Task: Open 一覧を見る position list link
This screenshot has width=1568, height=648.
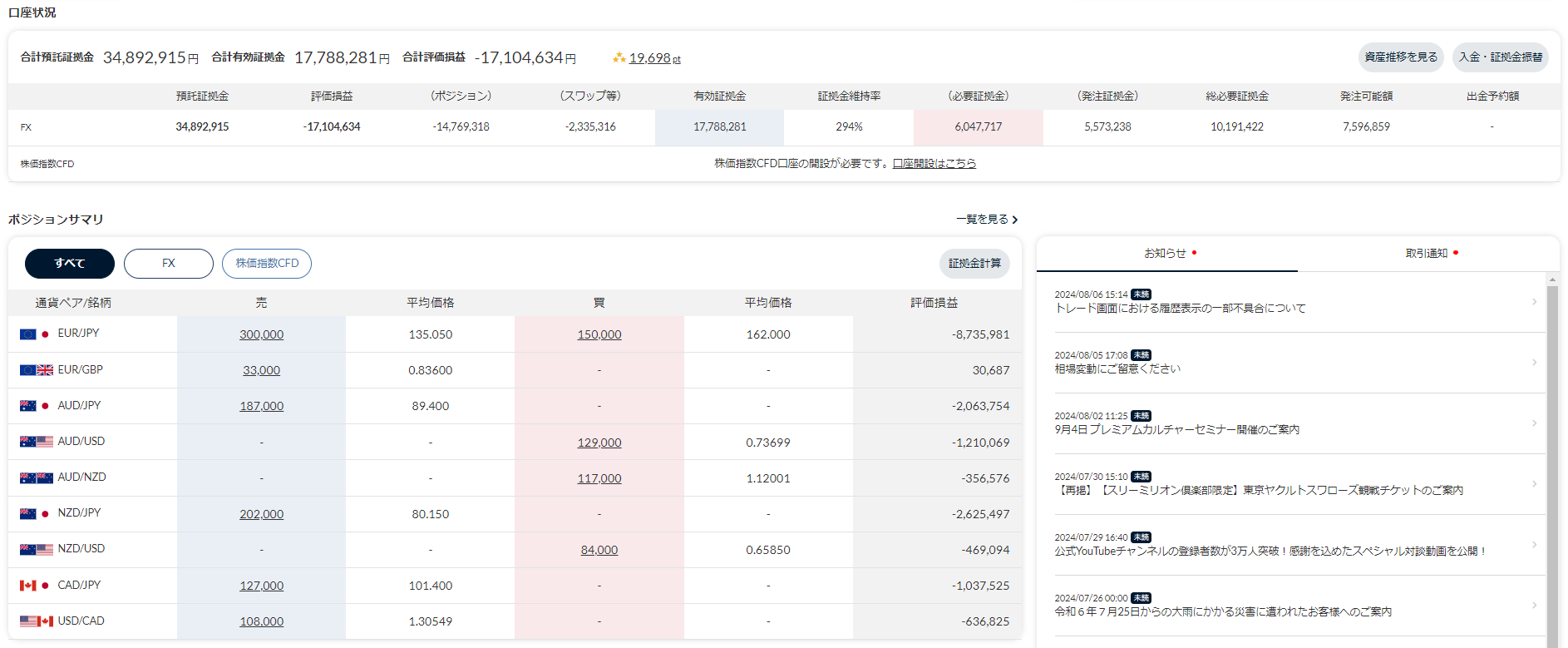Action: (987, 220)
